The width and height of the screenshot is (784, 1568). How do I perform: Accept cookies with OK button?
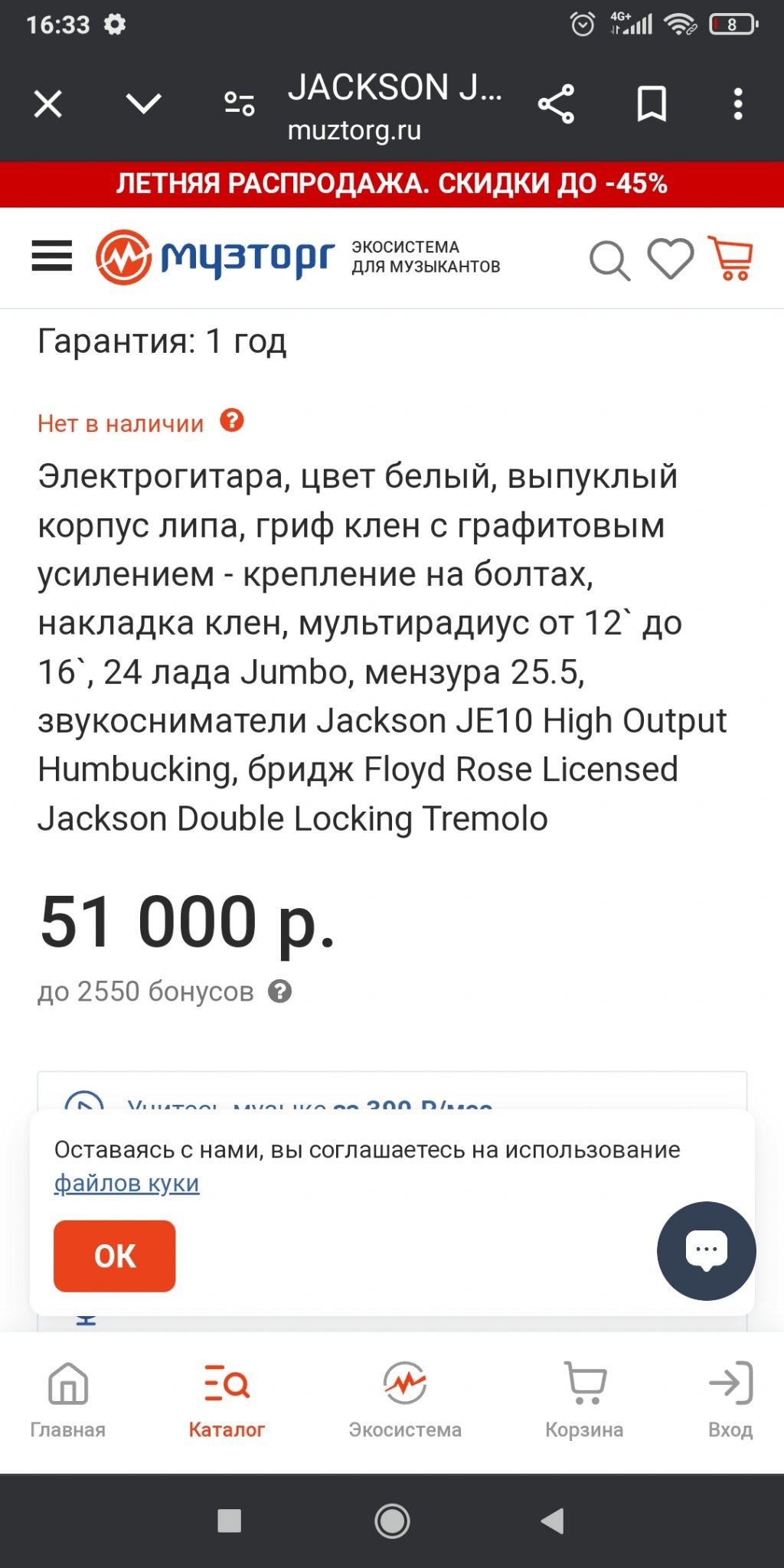tap(115, 1256)
